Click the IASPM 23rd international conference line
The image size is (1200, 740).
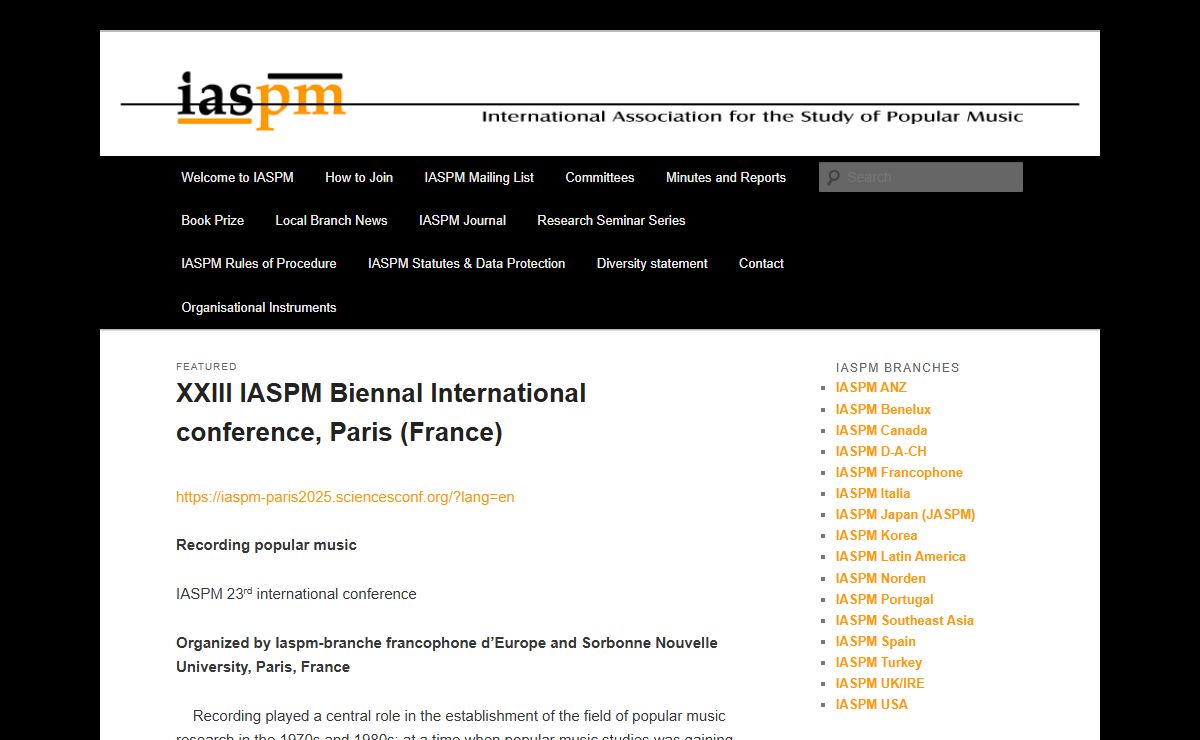coord(296,593)
